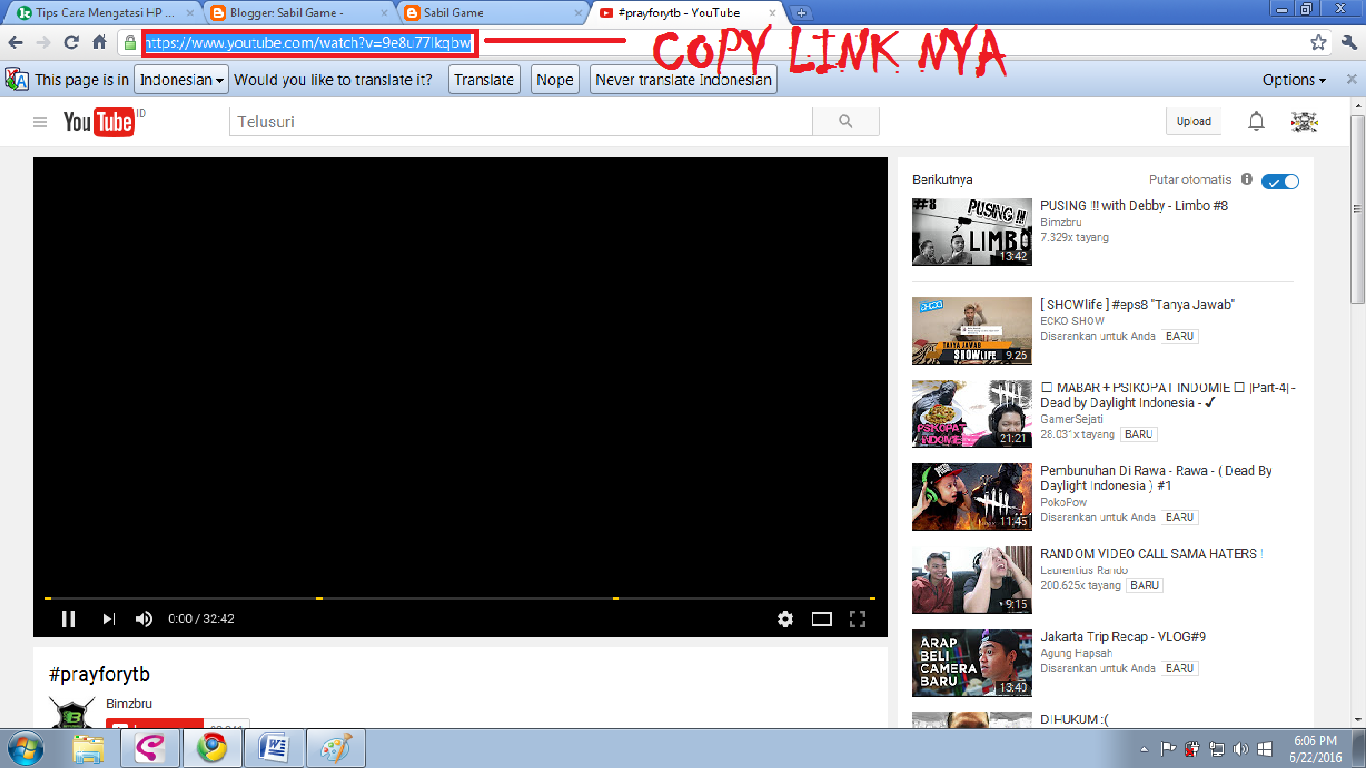Mute the video with the speaker icon
This screenshot has width=1366, height=768.
(144, 619)
